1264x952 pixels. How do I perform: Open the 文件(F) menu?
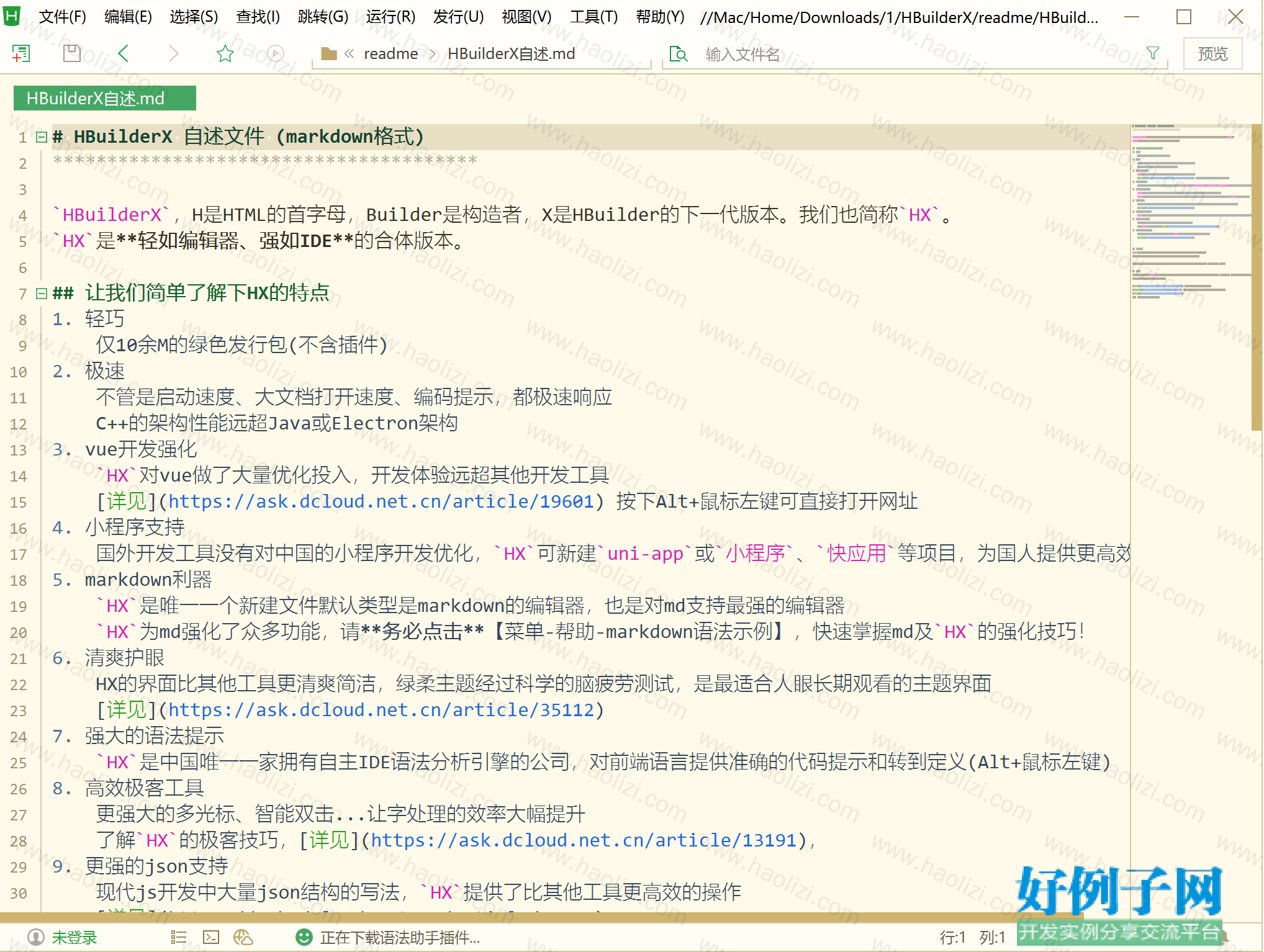(63, 17)
